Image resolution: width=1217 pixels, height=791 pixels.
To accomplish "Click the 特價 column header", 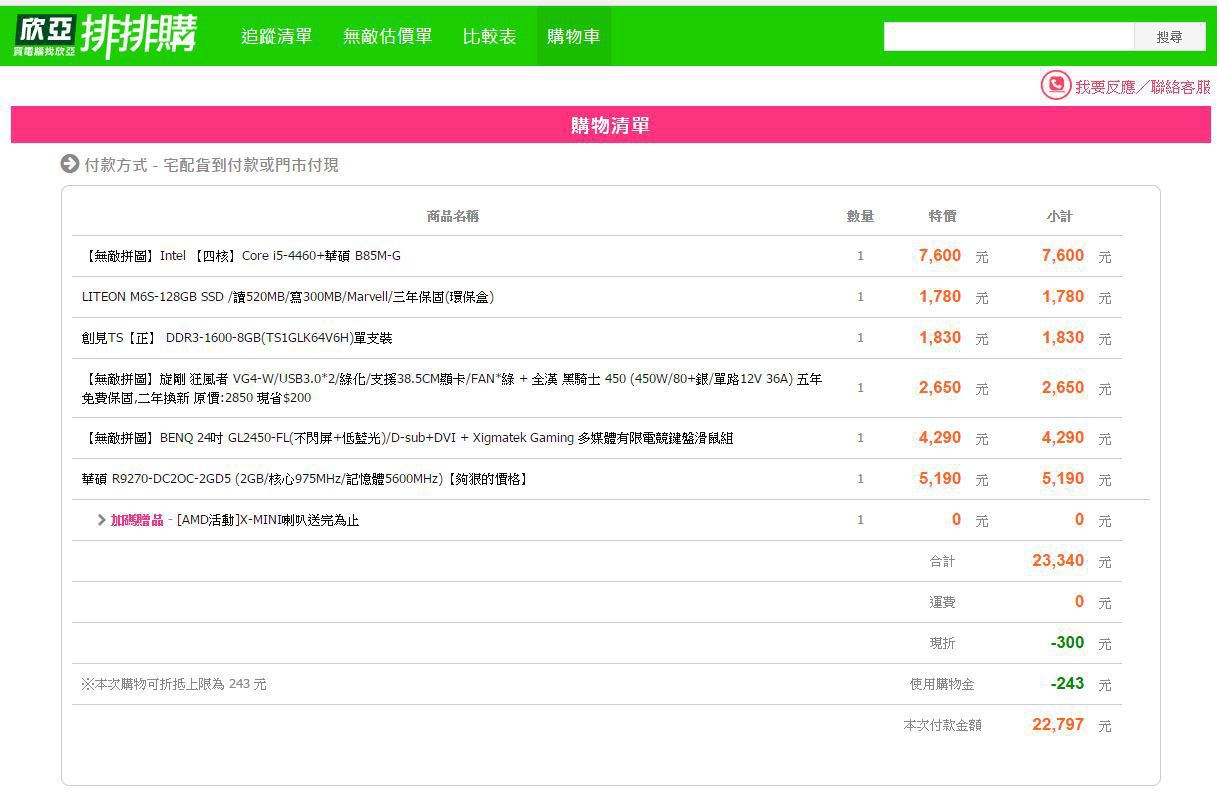I will (942, 216).
